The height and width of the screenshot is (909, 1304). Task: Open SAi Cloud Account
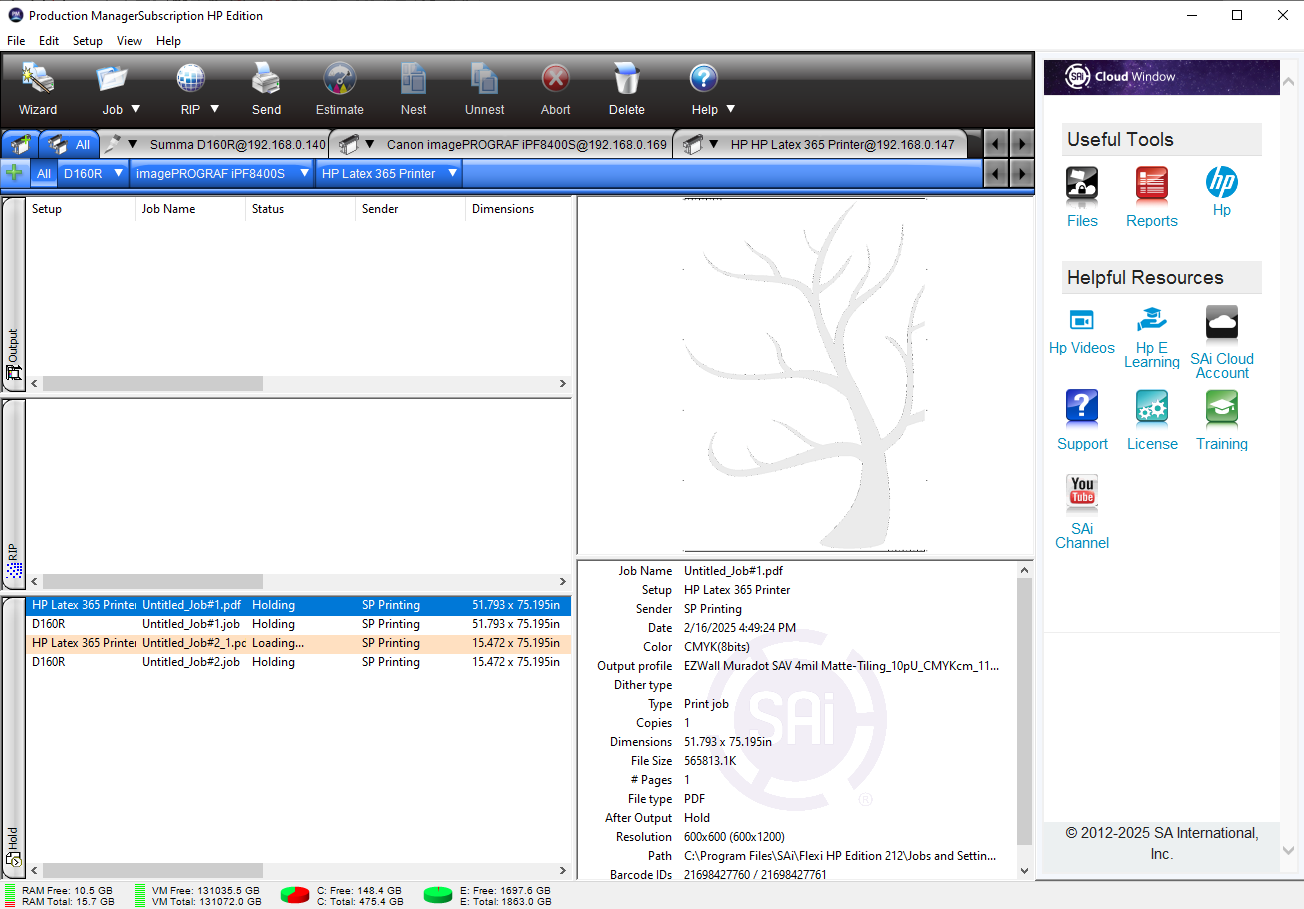point(1222,343)
